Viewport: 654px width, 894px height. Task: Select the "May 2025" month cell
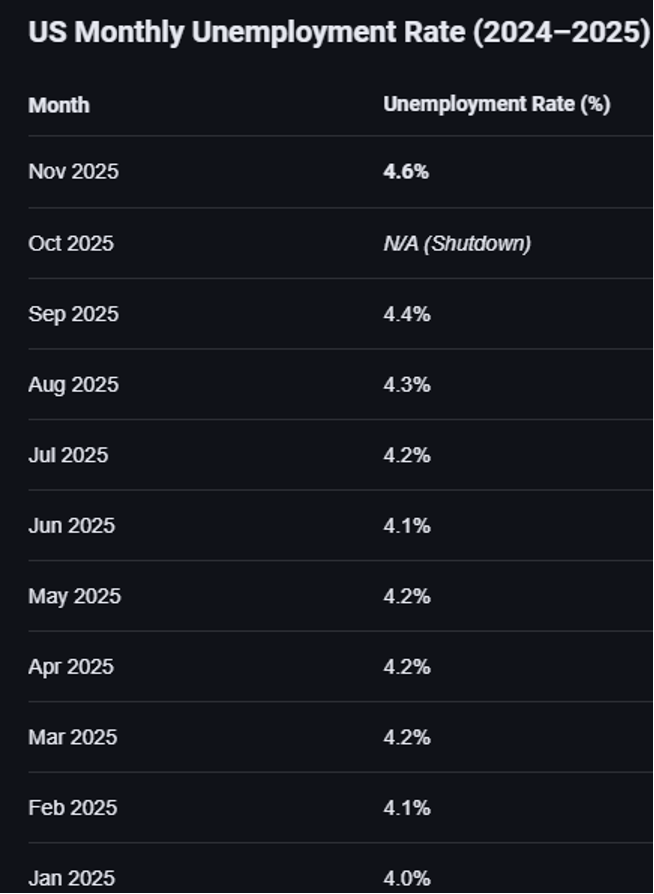(74, 597)
